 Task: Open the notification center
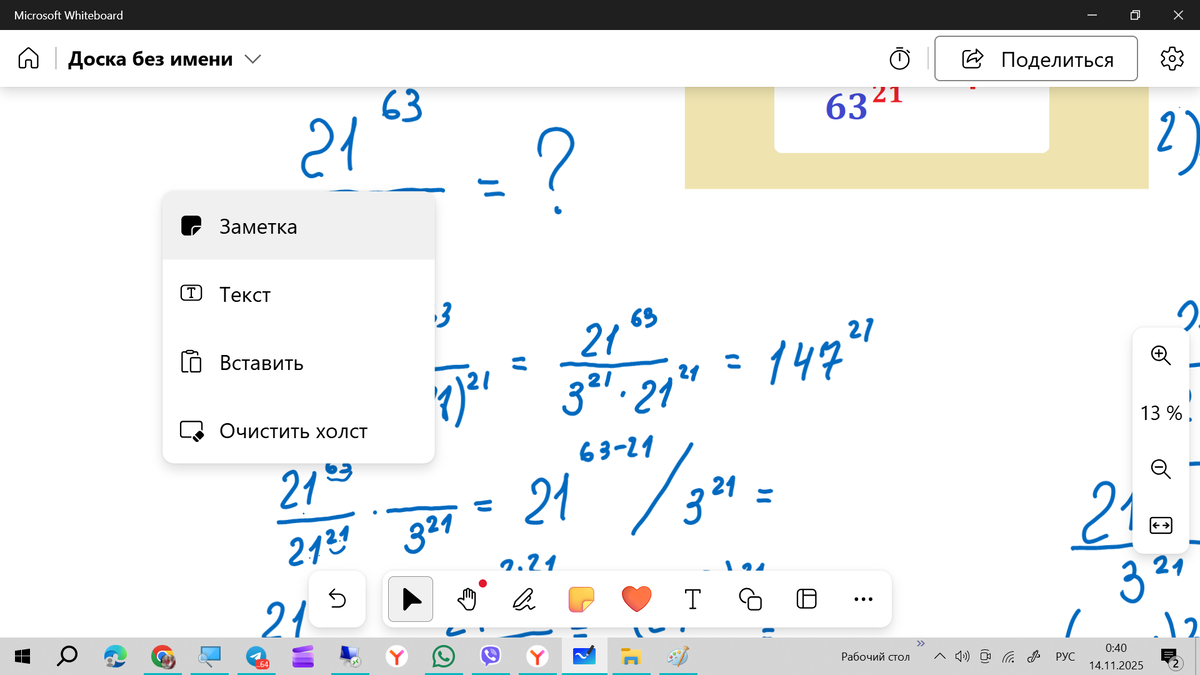1169,657
